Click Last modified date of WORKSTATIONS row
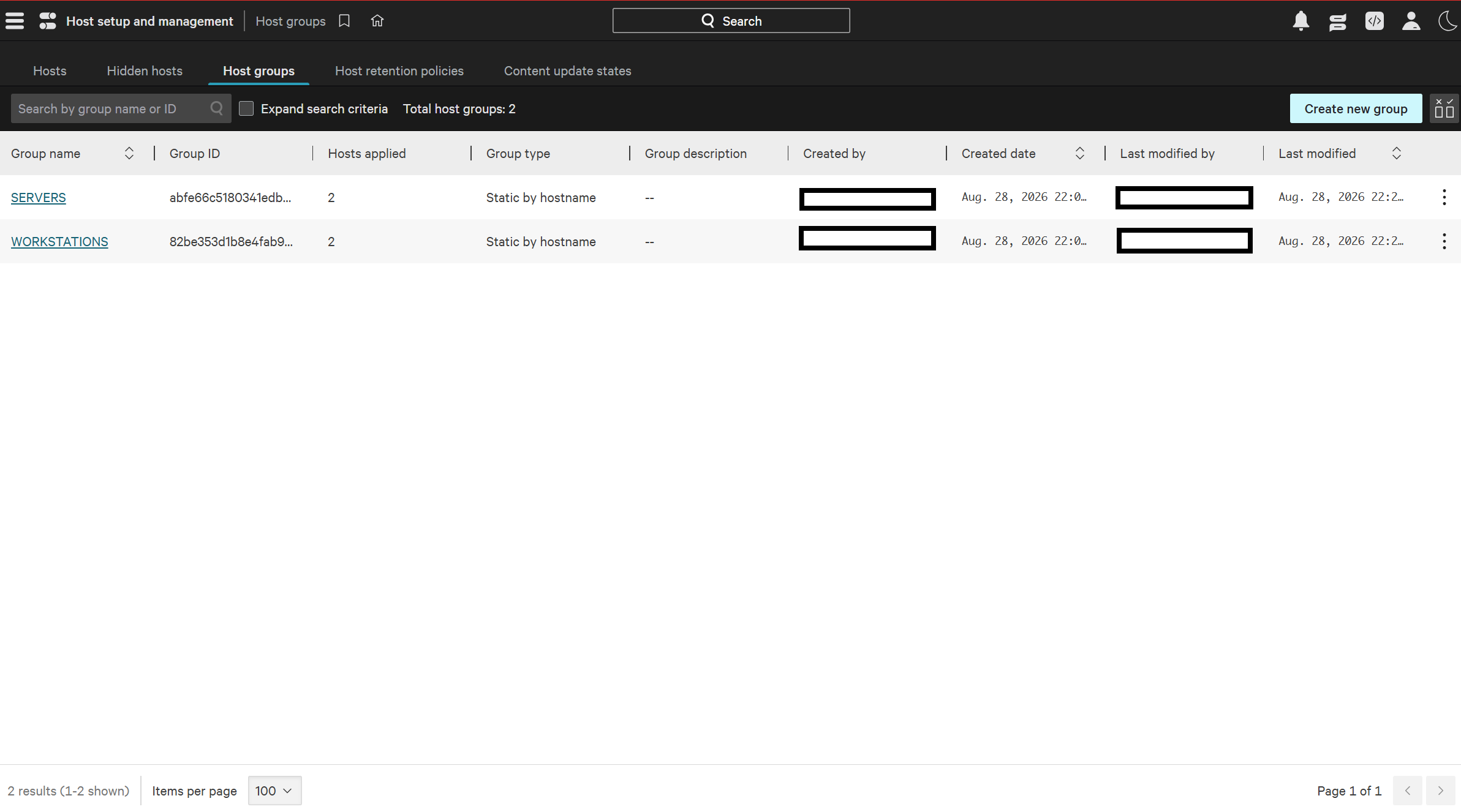This screenshot has width=1461, height=812. [x=1341, y=241]
